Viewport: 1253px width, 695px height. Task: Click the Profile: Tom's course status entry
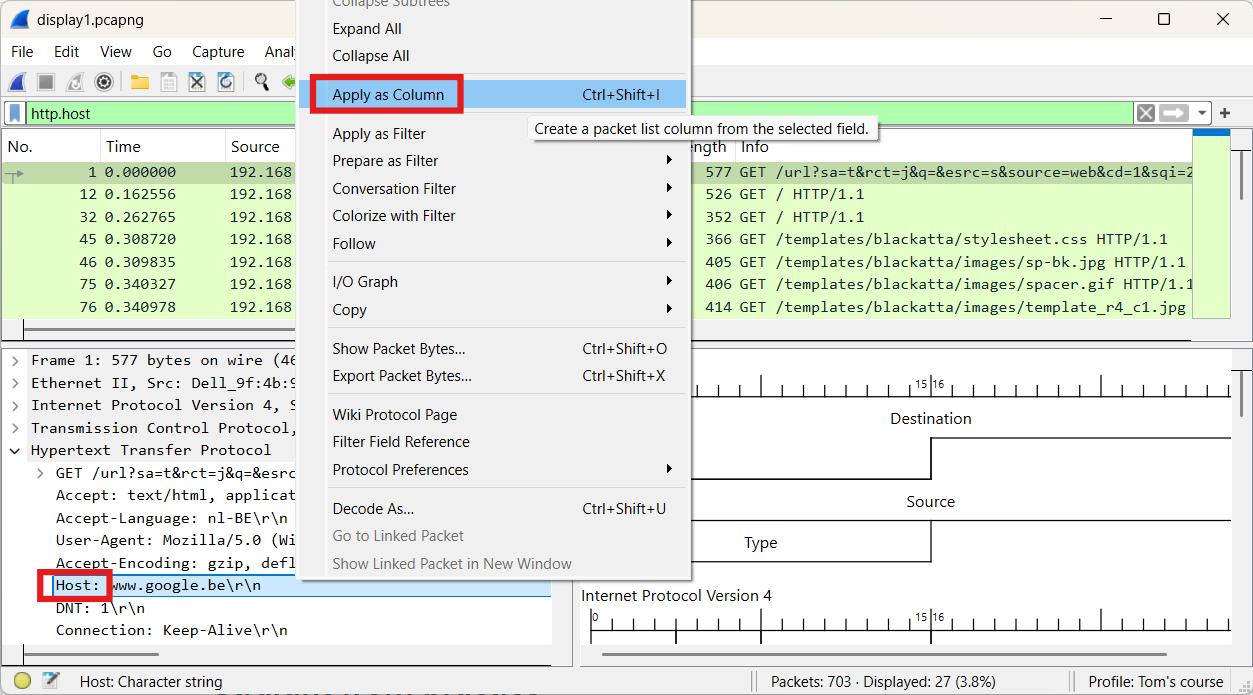point(1155,682)
